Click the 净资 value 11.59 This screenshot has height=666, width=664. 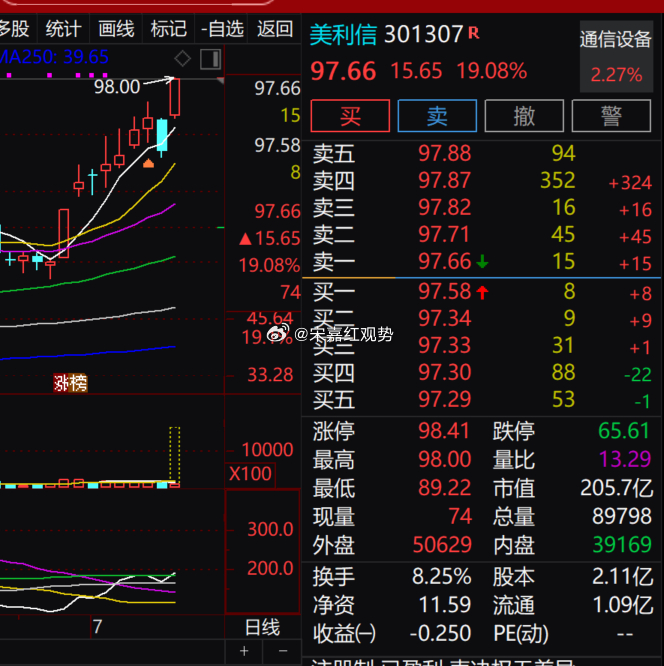(445, 605)
